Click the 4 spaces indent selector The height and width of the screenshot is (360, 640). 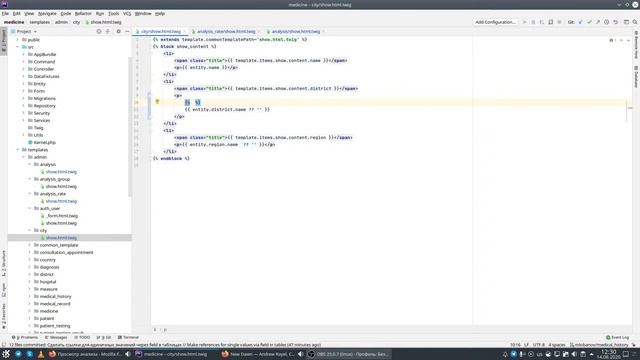[557, 345]
